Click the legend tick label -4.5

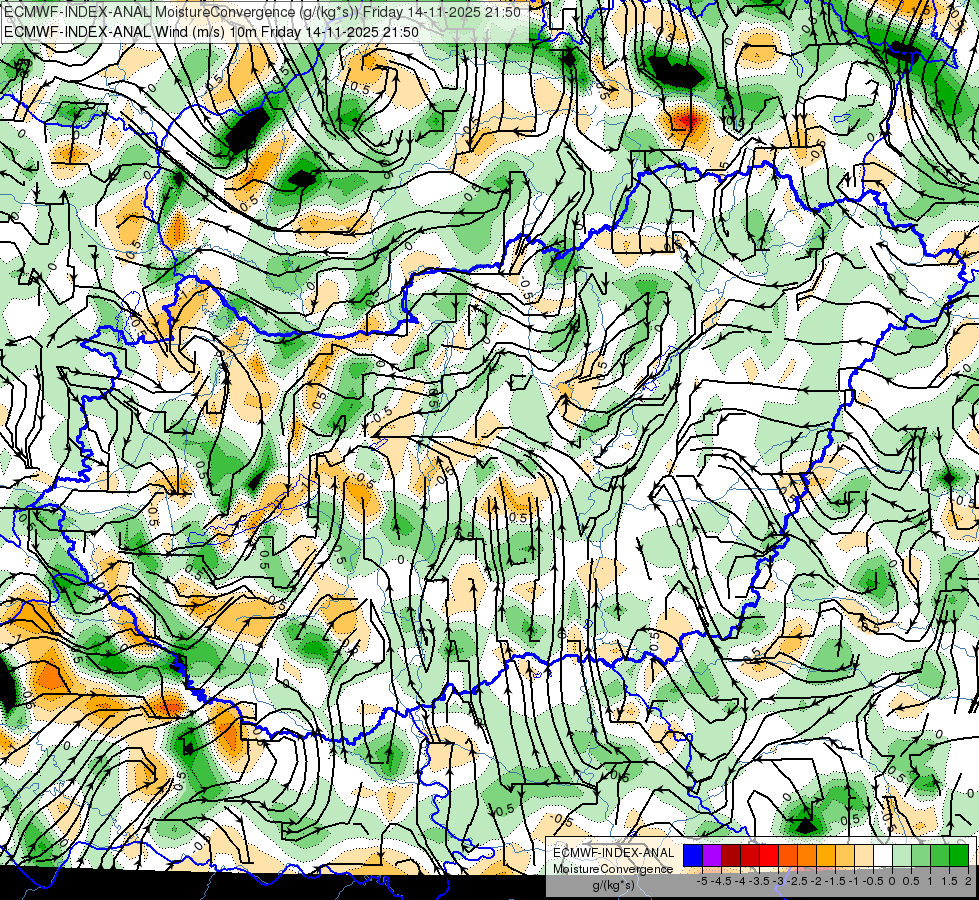[721, 881]
